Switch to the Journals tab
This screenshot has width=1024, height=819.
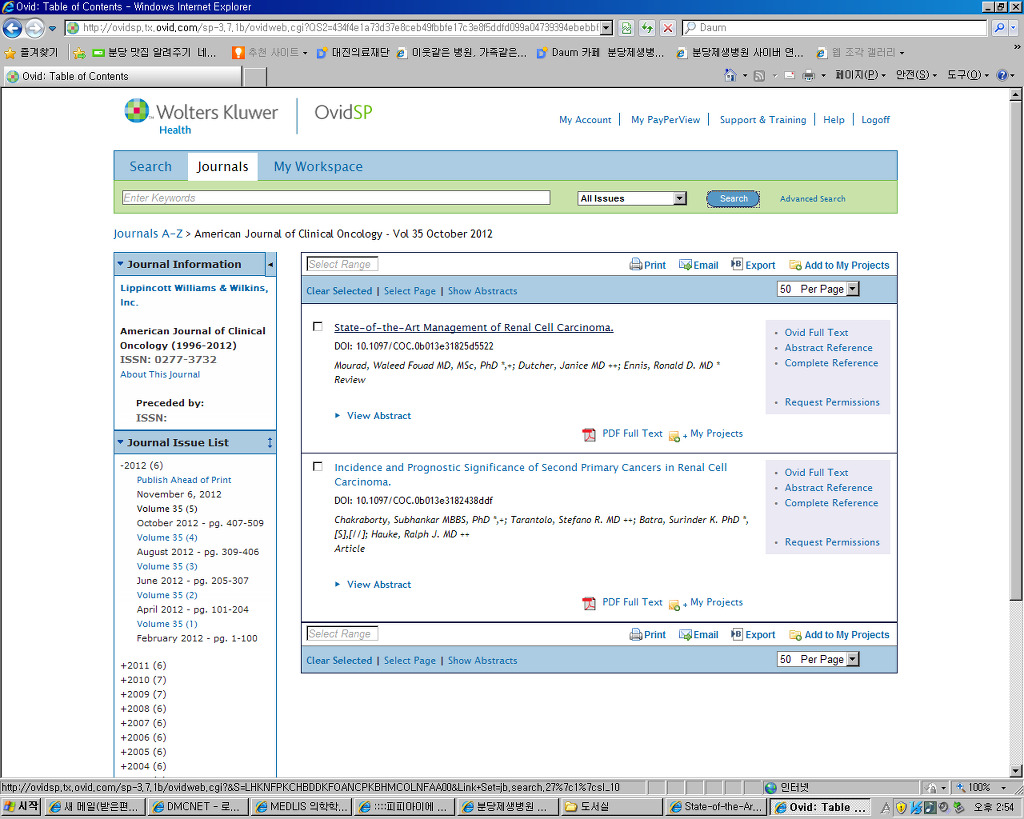click(223, 167)
